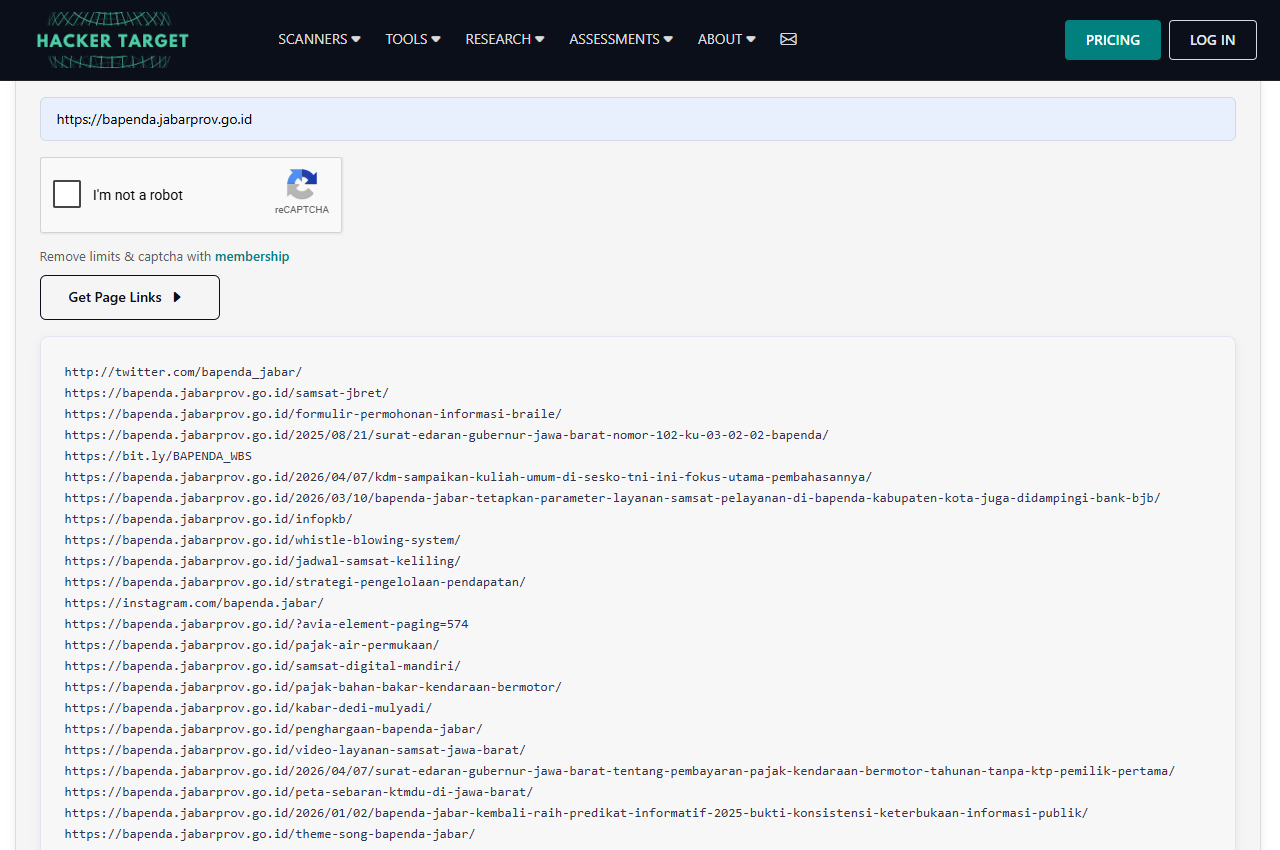Select the infopkb URL line
Image resolution: width=1280 pixels, height=850 pixels.
pyautogui.click(x=209, y=518)
